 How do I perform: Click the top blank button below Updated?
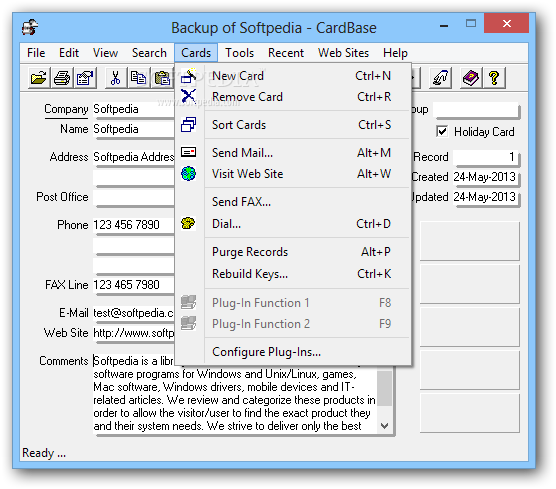pyautogui.click(x=469, y=241)
